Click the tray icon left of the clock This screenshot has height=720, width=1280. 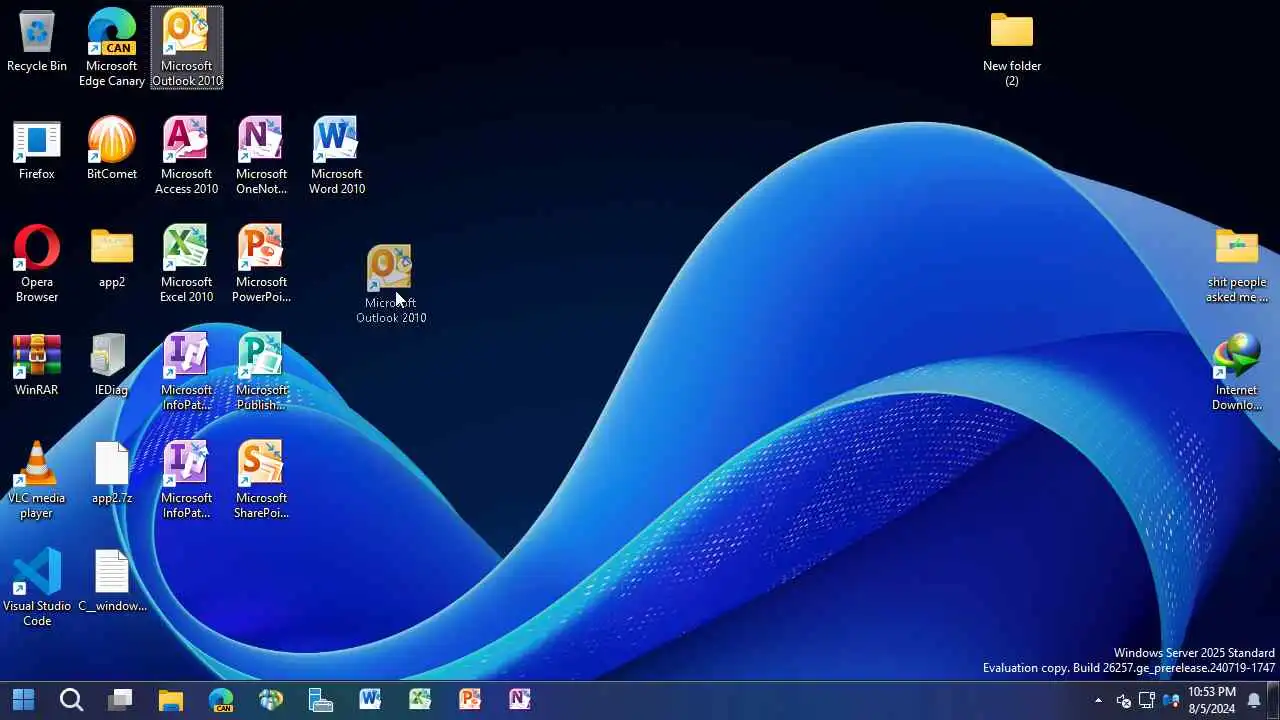click(x=1171, y=700)
